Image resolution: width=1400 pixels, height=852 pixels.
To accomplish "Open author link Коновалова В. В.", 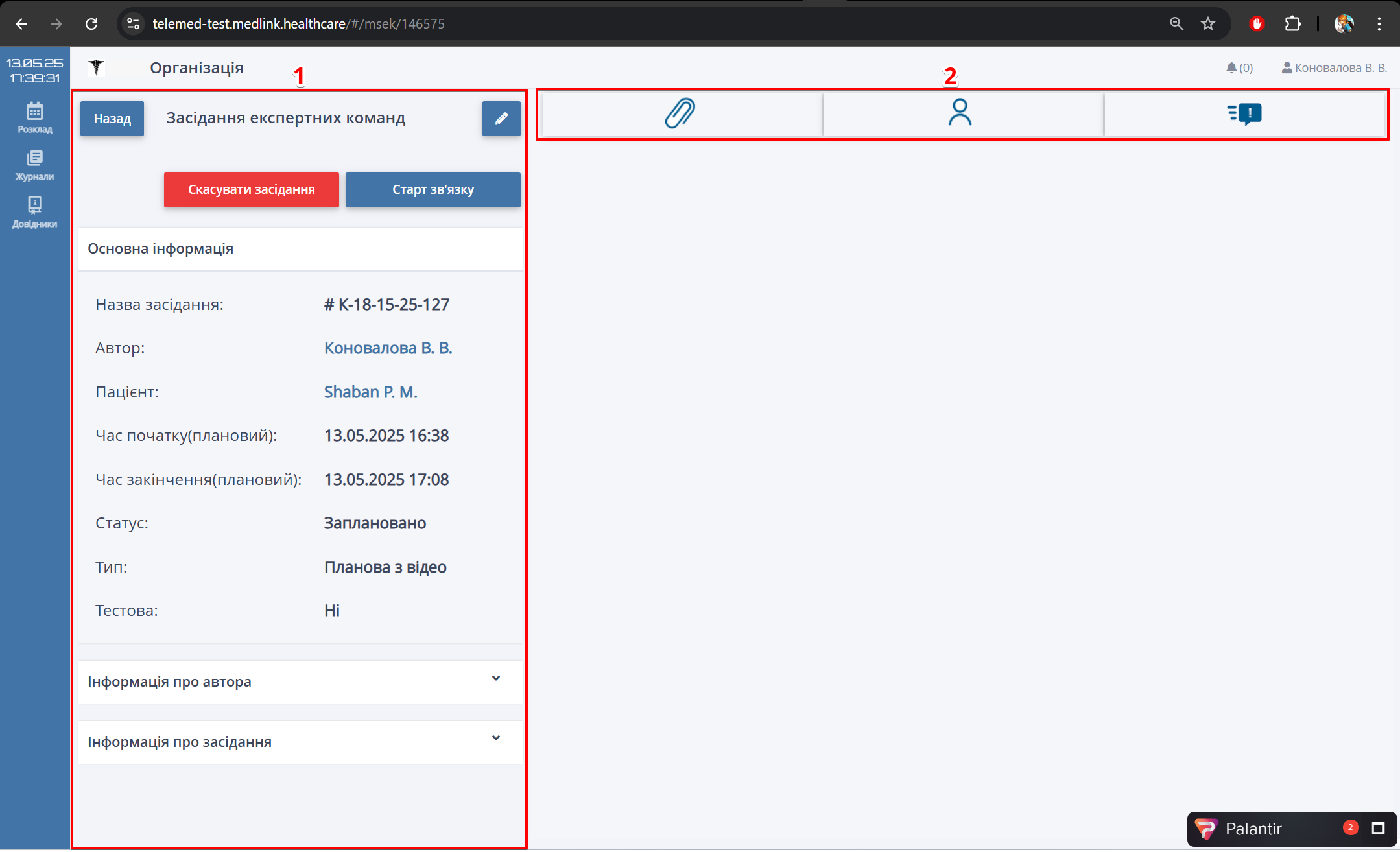I will click(388, 348).
